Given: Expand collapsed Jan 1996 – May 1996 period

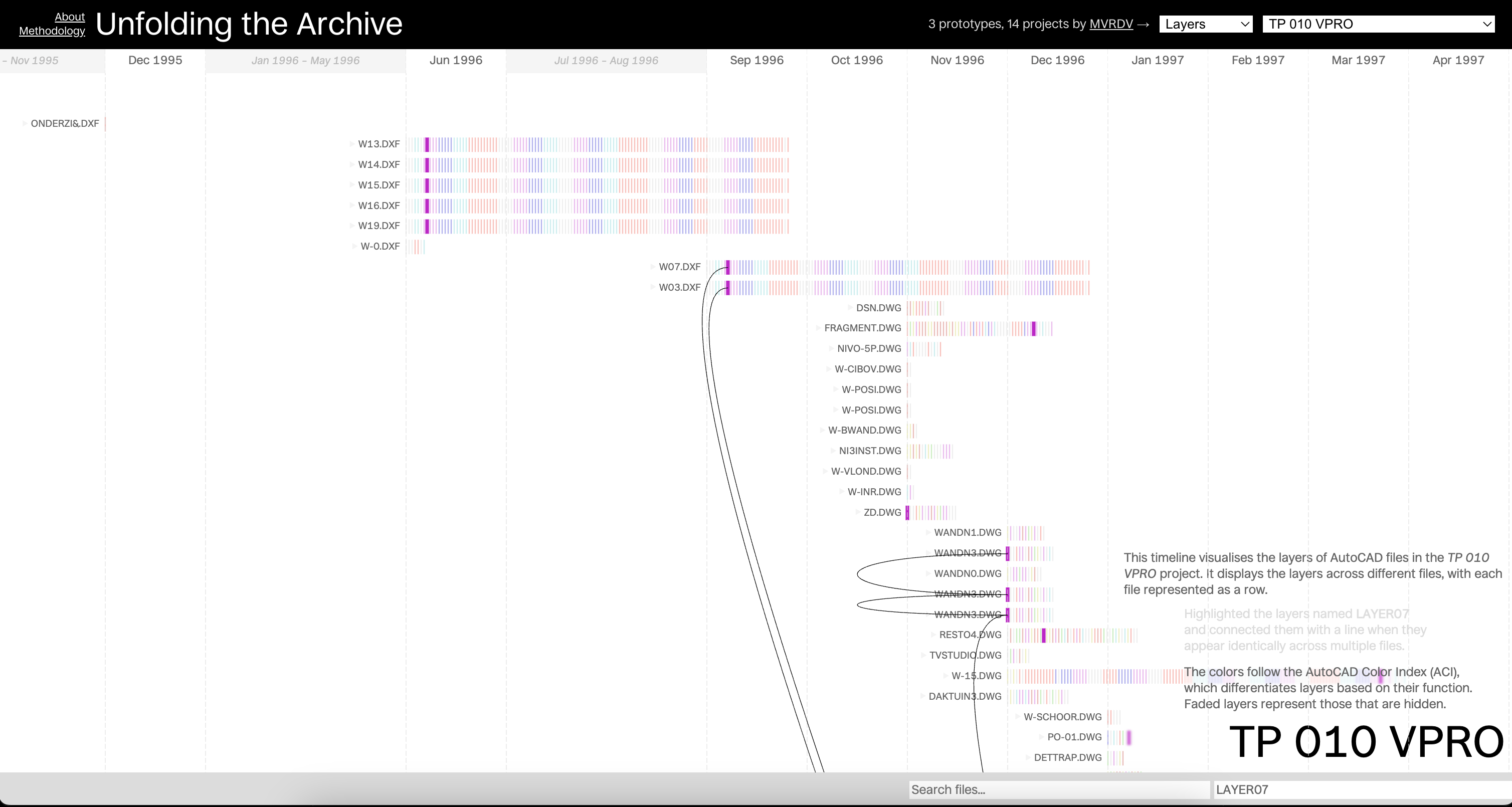Looking at the screenshot, I should (305, 61).
